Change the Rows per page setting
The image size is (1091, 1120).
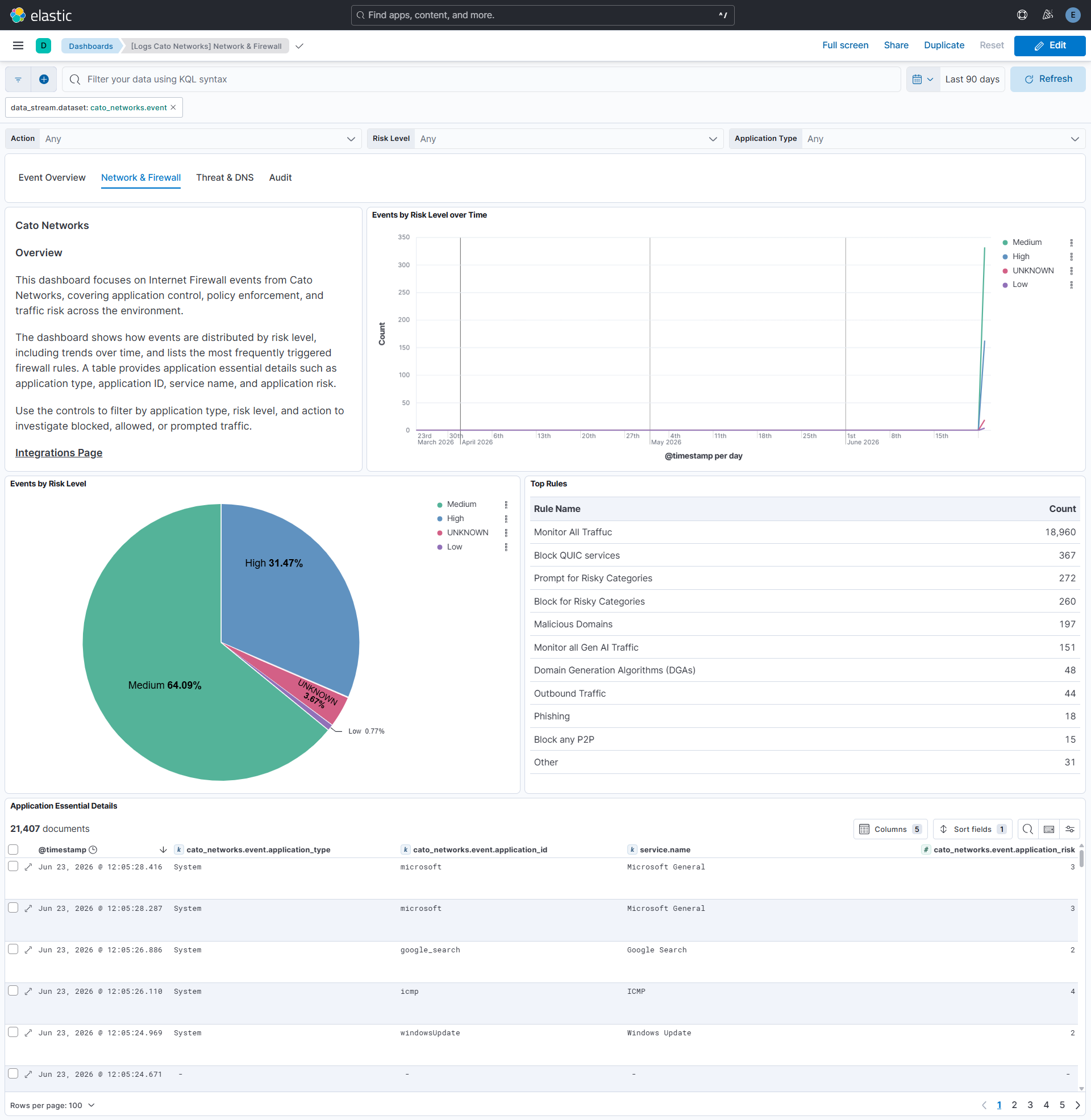coord(52,1105)
